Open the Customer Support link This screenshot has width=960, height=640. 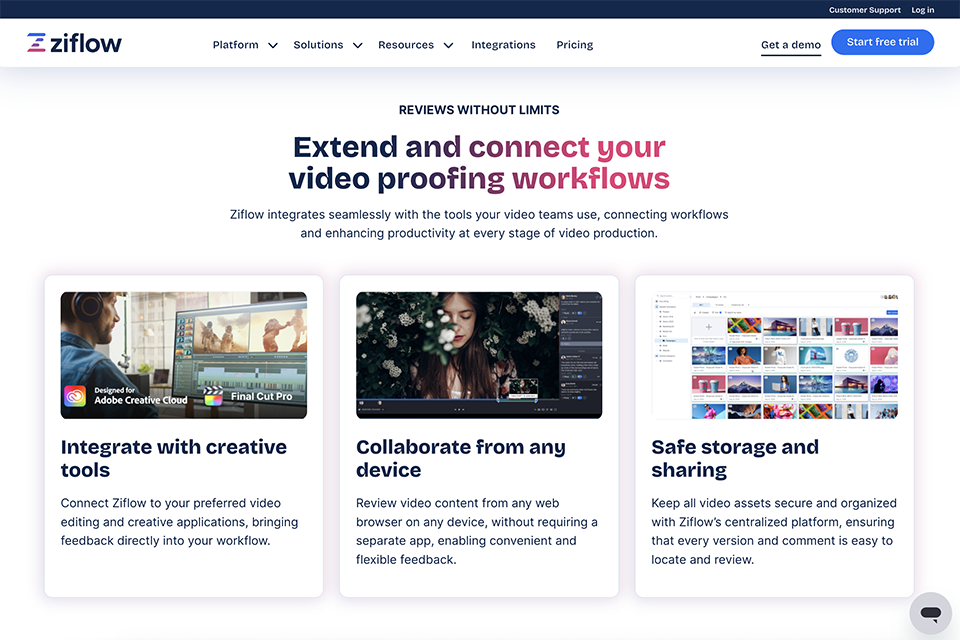point(864,10)
